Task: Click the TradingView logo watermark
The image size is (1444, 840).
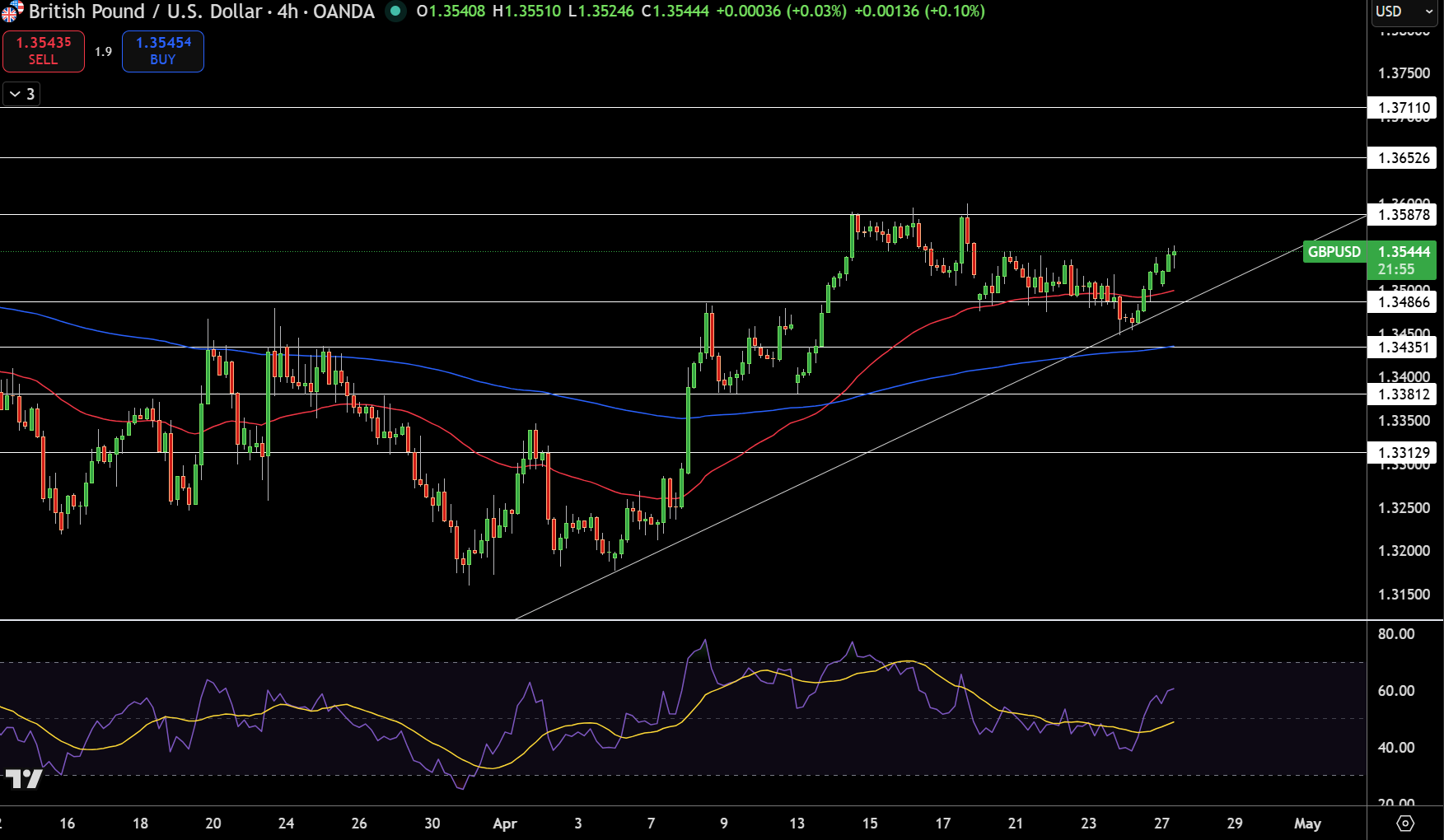Action: (23, 778)
